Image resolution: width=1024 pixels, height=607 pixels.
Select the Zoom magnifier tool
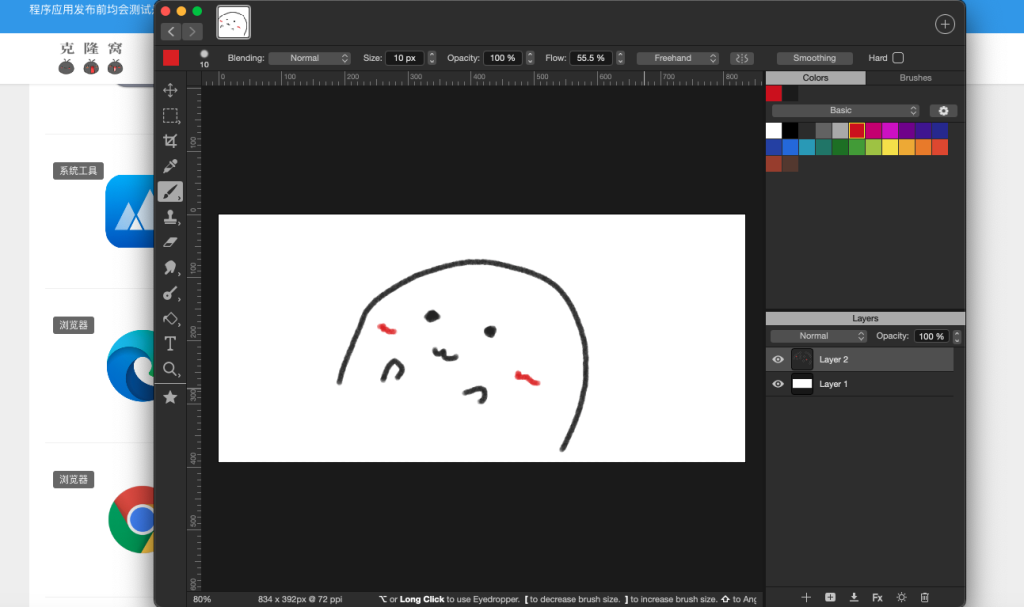tap(170, 369)
